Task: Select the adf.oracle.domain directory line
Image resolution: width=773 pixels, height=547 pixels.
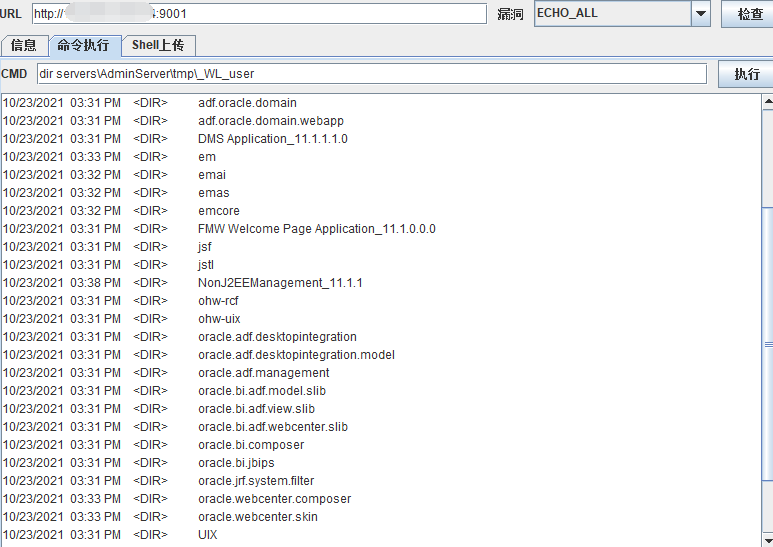Action: [150, 103]
